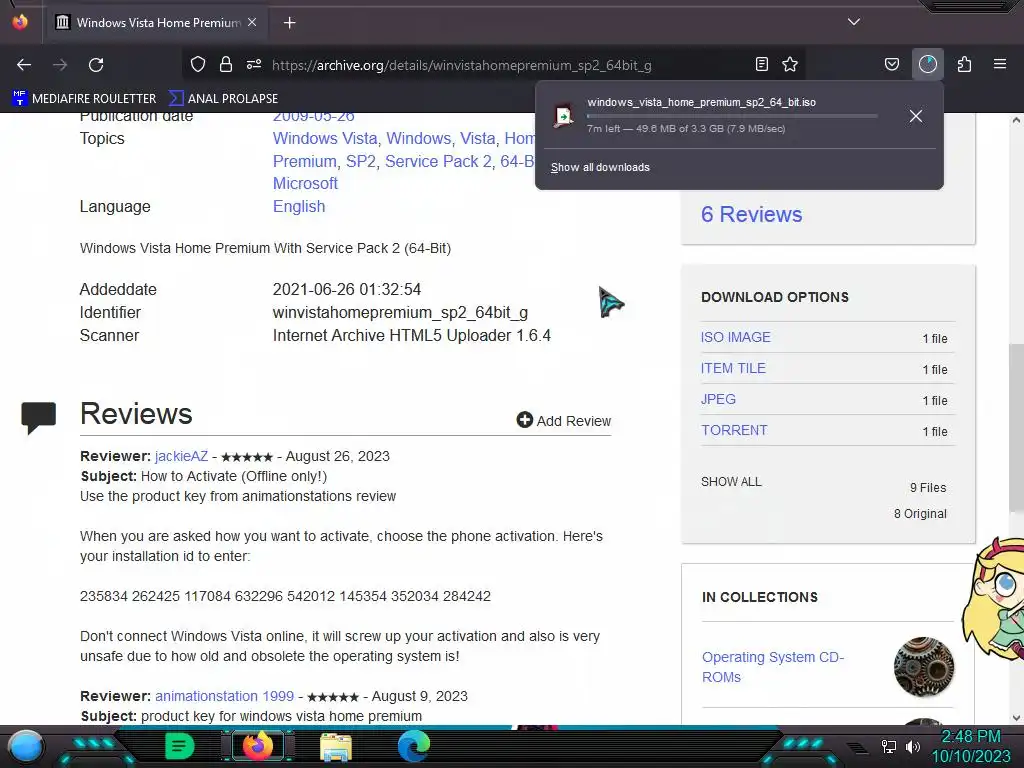Image resolution: width=1024 pixels, height=768 pixels.
Task: Save page to Pocket
Action: pyautogui.click(x=892, y=65)
